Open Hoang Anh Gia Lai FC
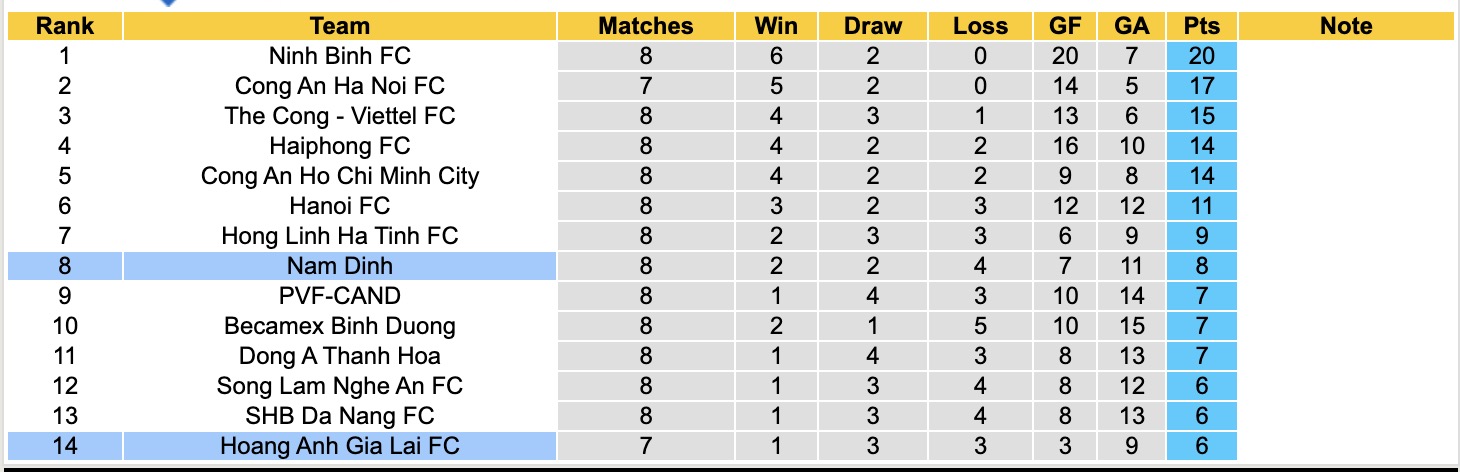The image size is (1460, 472). (339, 445)
